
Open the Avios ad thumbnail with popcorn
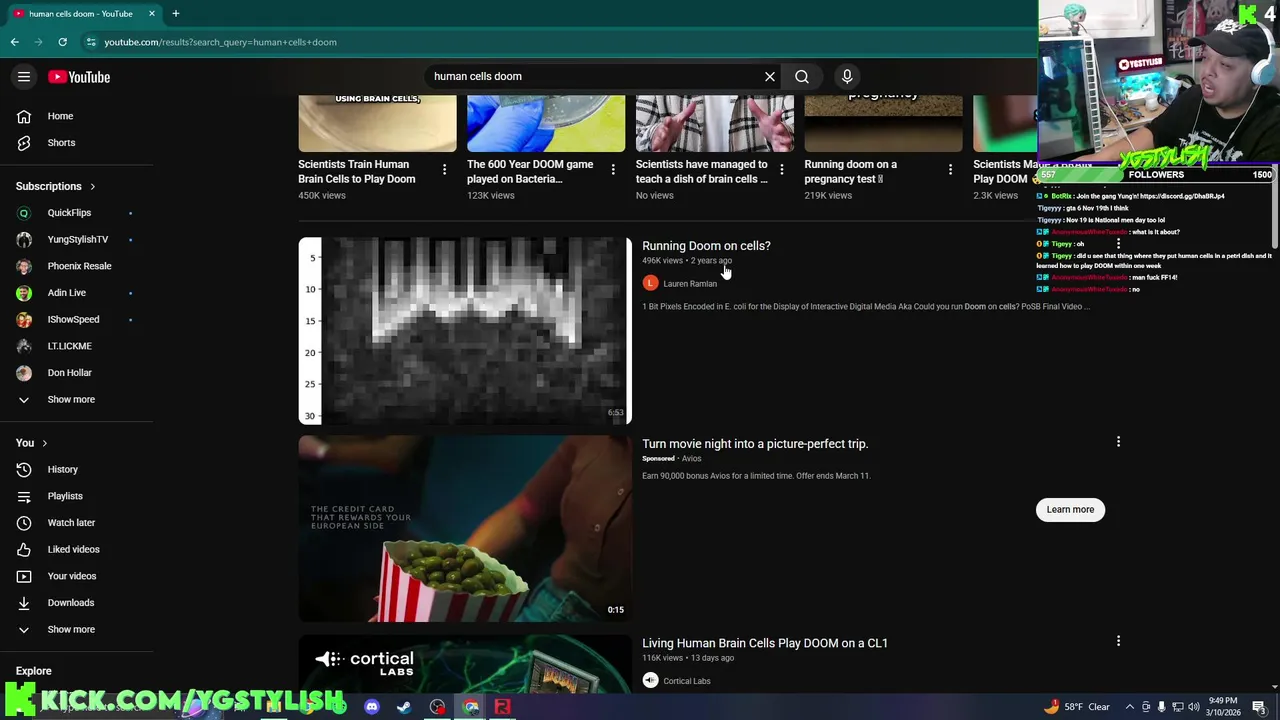point(465,529)
